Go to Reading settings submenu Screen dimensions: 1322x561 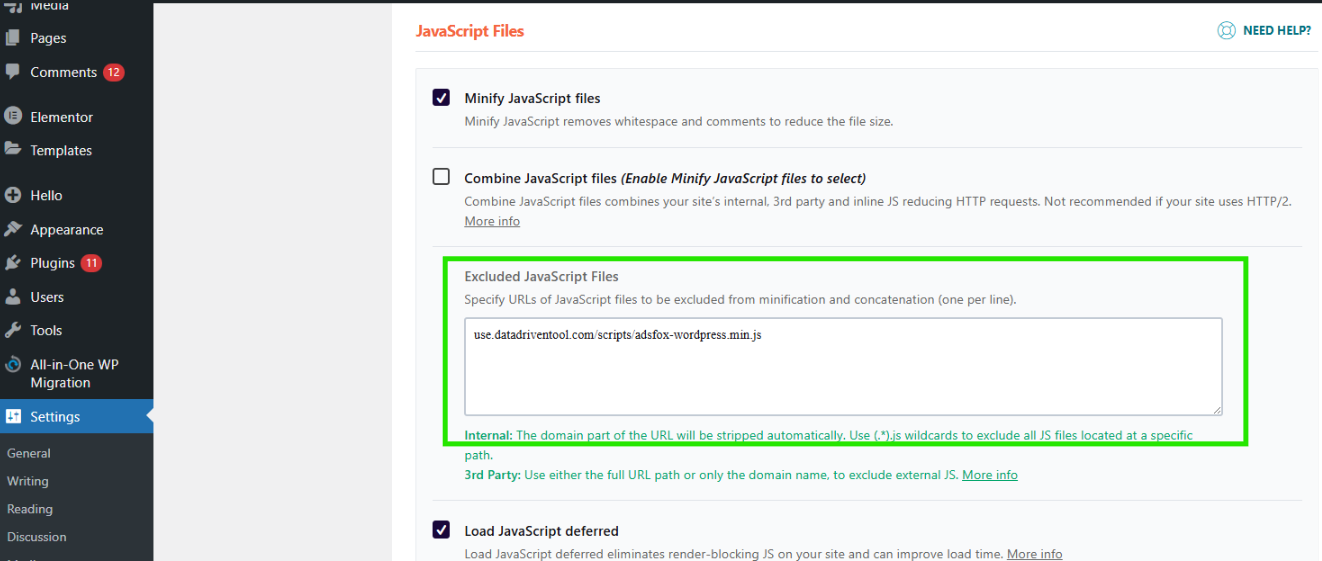(30, 509)
